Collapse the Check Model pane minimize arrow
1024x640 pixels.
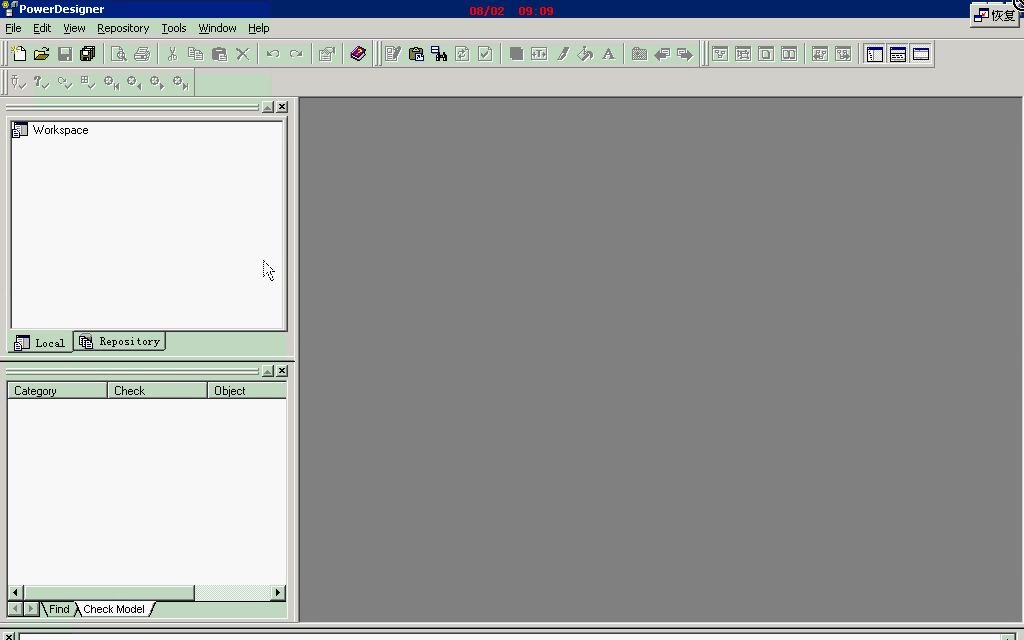click(267, 370)
